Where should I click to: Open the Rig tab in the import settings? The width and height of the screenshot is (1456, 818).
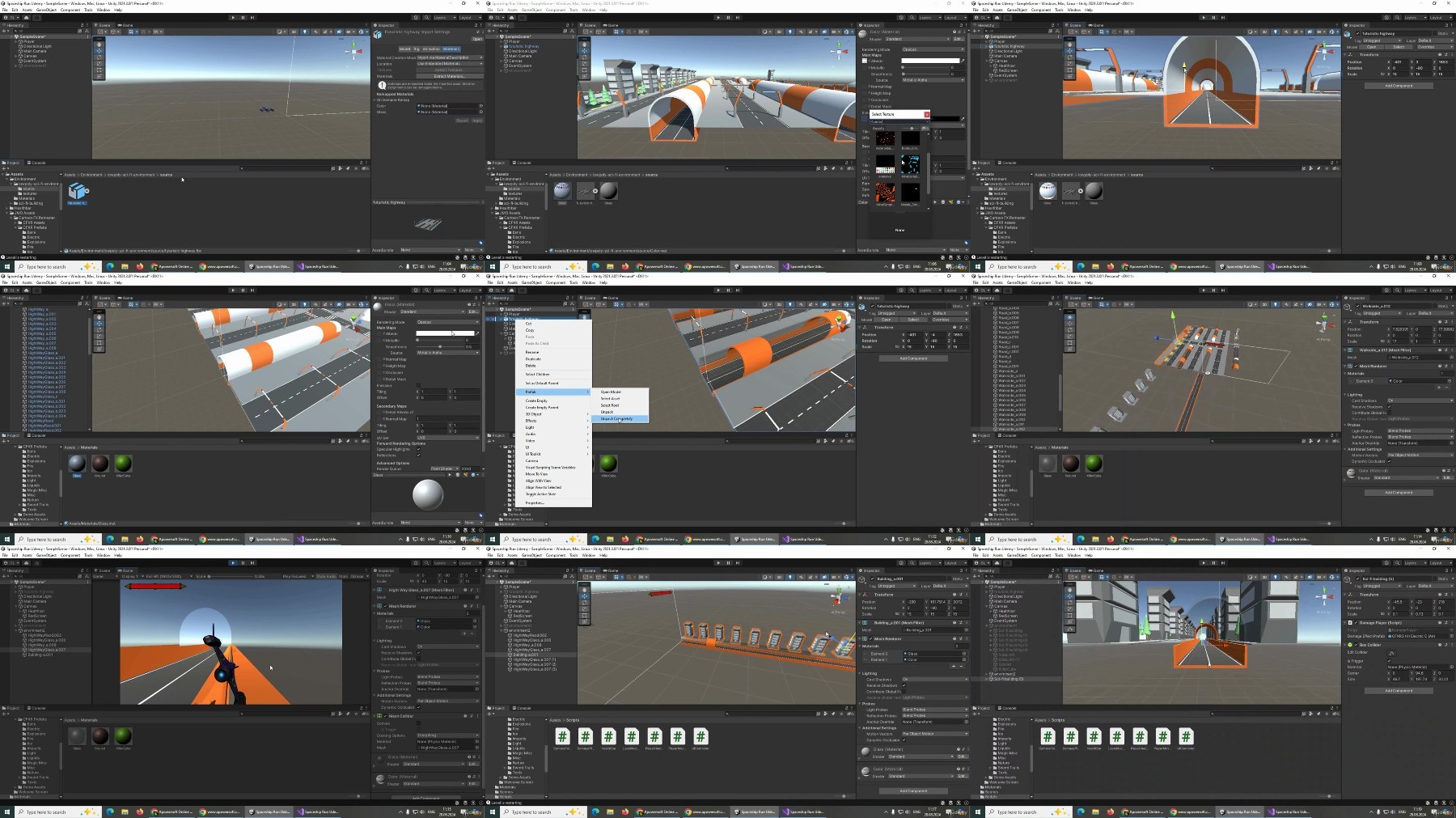click(417, 49)
